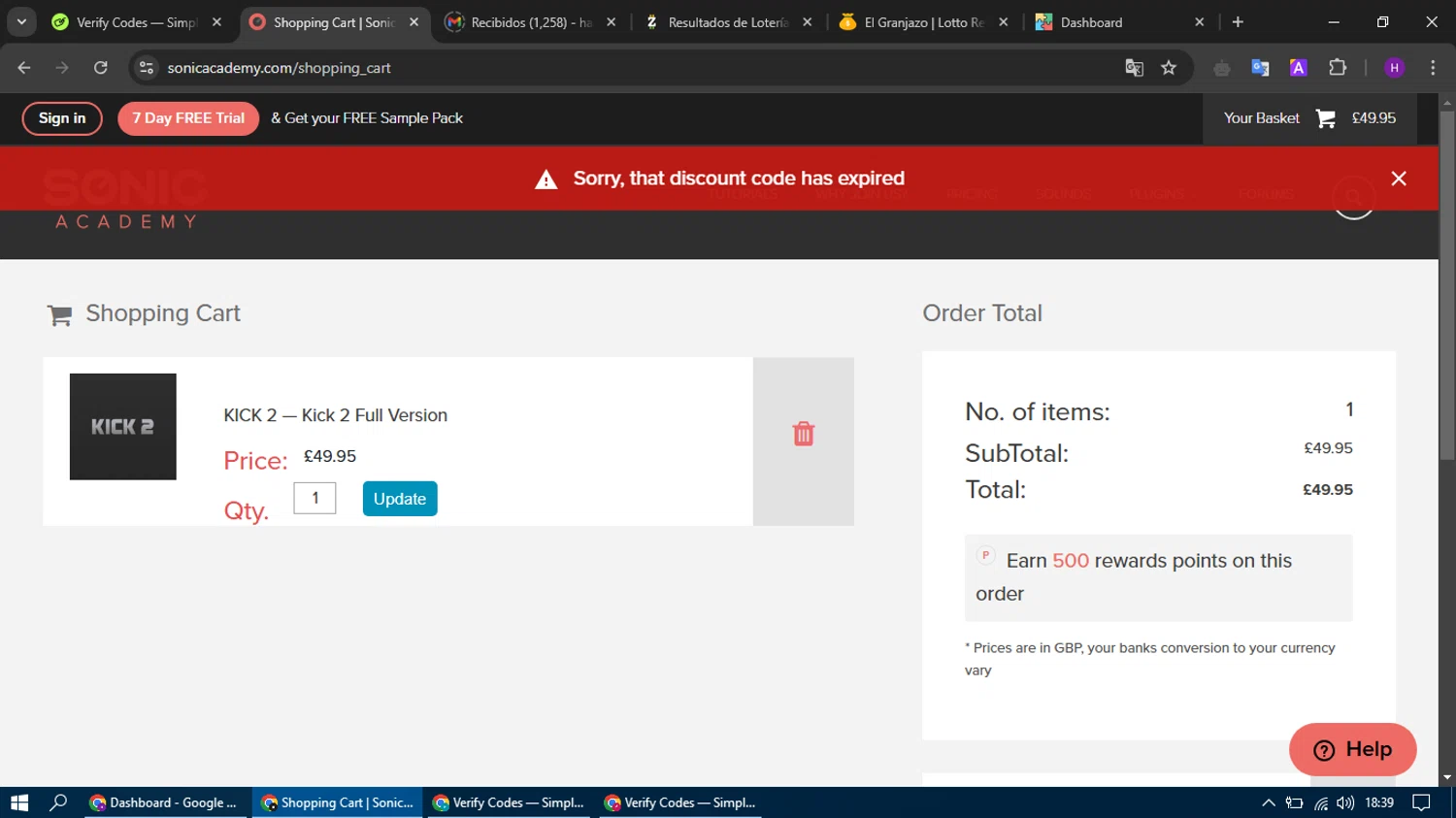Click the warning triangle icon in banner
The height and width of the screenshot is (818, 1456).
point(546,180)
